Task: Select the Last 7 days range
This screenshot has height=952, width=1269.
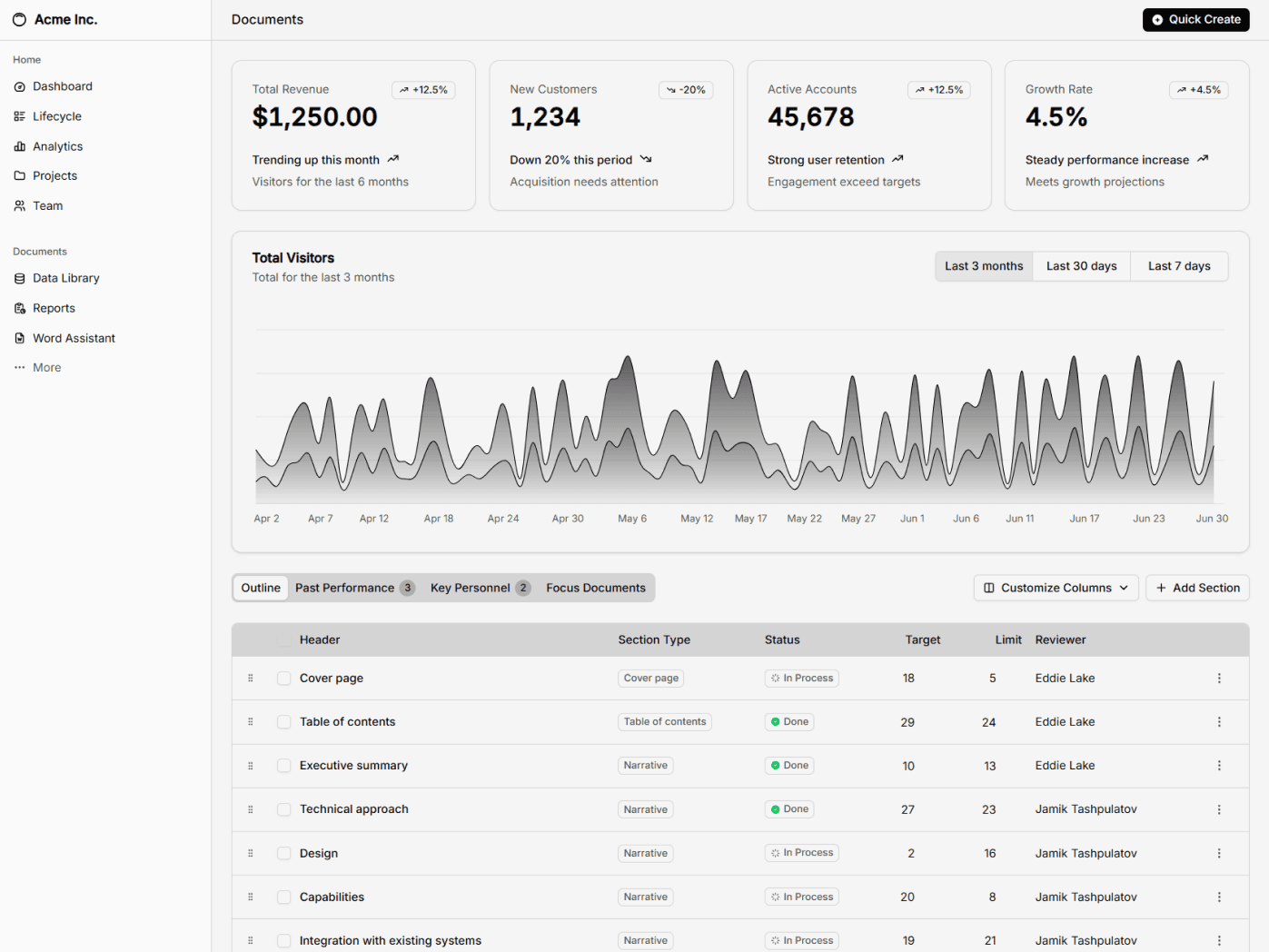Action: [x=1178, y=265]
